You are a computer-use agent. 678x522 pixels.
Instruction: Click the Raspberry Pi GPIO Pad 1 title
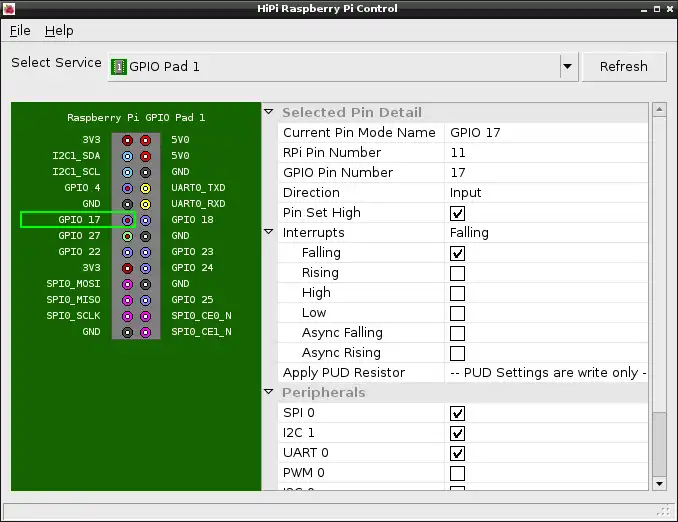(x=136, y=118)
